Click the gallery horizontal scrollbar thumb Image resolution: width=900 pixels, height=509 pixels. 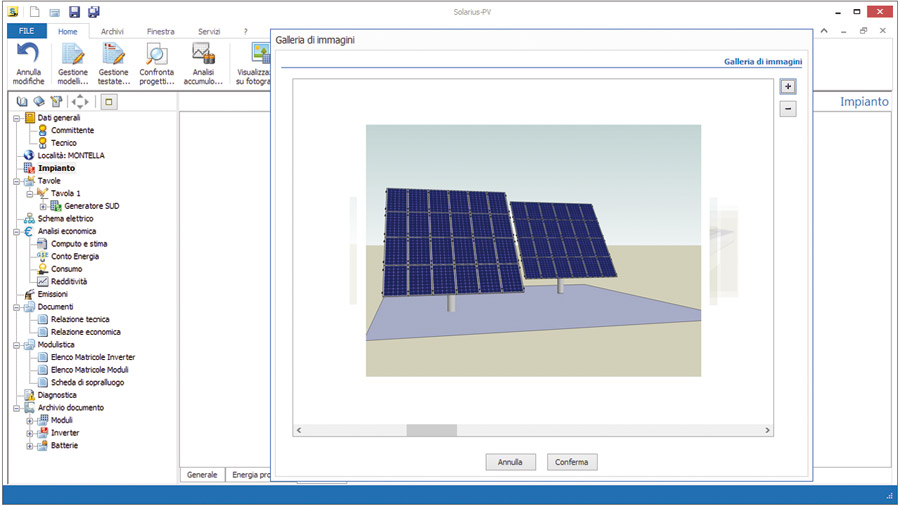431,430
